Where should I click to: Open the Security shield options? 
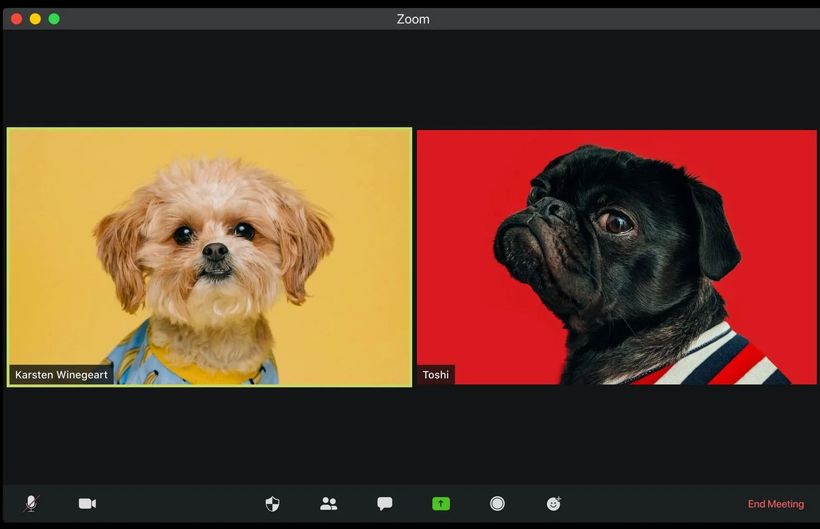(272, 504)
